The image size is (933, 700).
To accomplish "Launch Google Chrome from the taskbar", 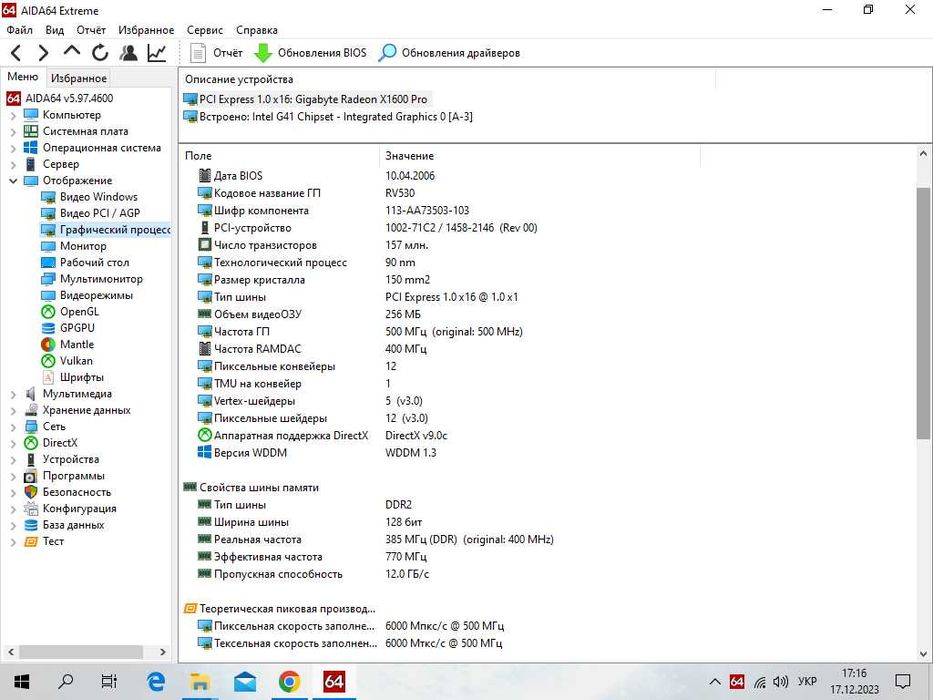I will pyautogui.click(x=289, y=682).
